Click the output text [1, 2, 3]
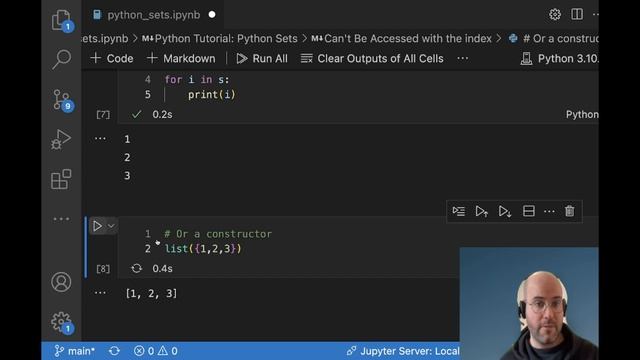Viewport: 640px width, 360px height. click(151, 293)
